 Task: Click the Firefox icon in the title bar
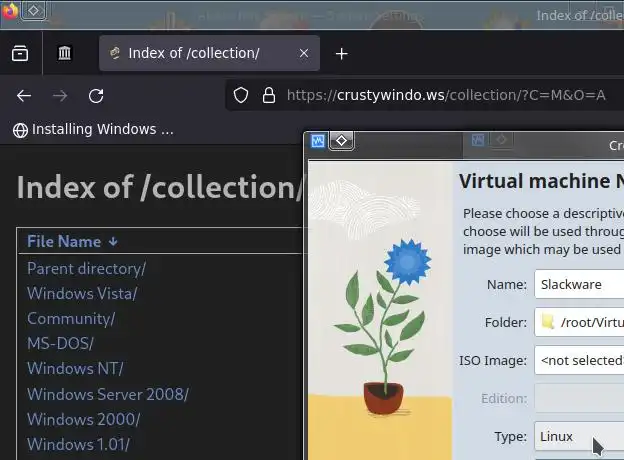point(10,11)
